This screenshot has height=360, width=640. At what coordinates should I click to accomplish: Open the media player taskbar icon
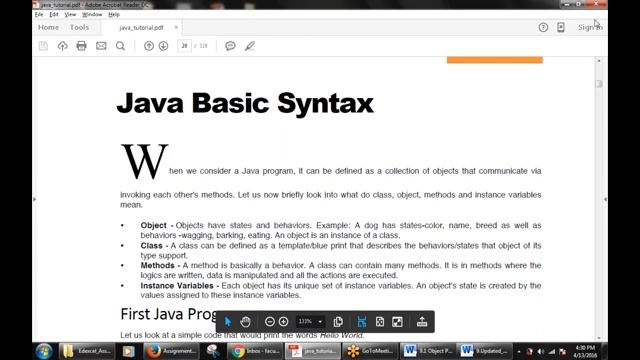(129, 351)
